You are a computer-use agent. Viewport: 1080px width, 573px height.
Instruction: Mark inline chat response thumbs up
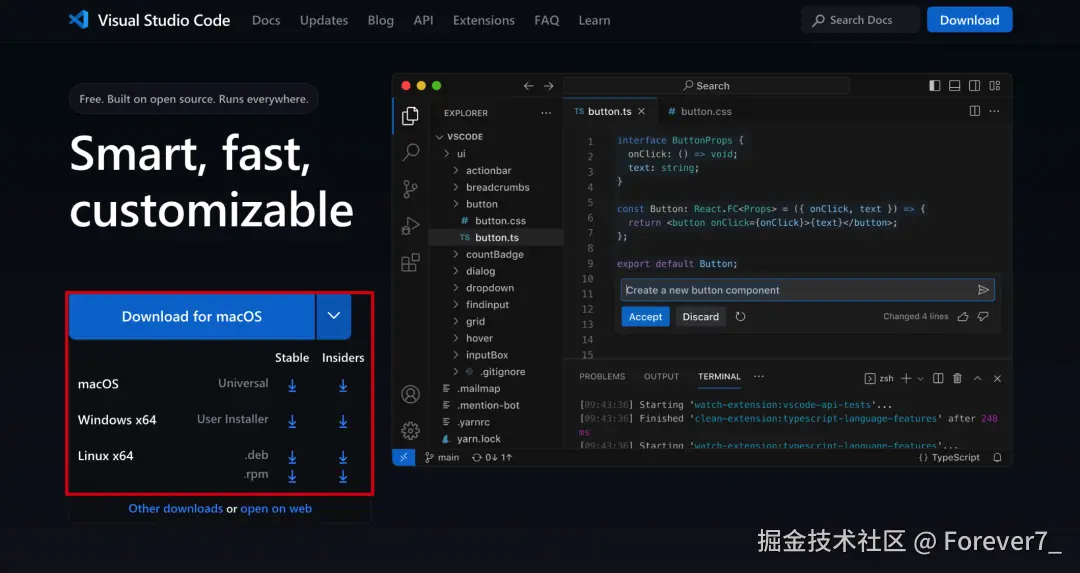point(963,317)
